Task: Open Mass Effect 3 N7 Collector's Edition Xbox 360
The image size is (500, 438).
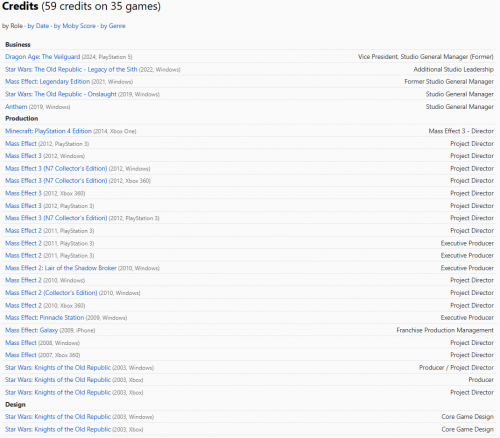Action: coord(56,181)
